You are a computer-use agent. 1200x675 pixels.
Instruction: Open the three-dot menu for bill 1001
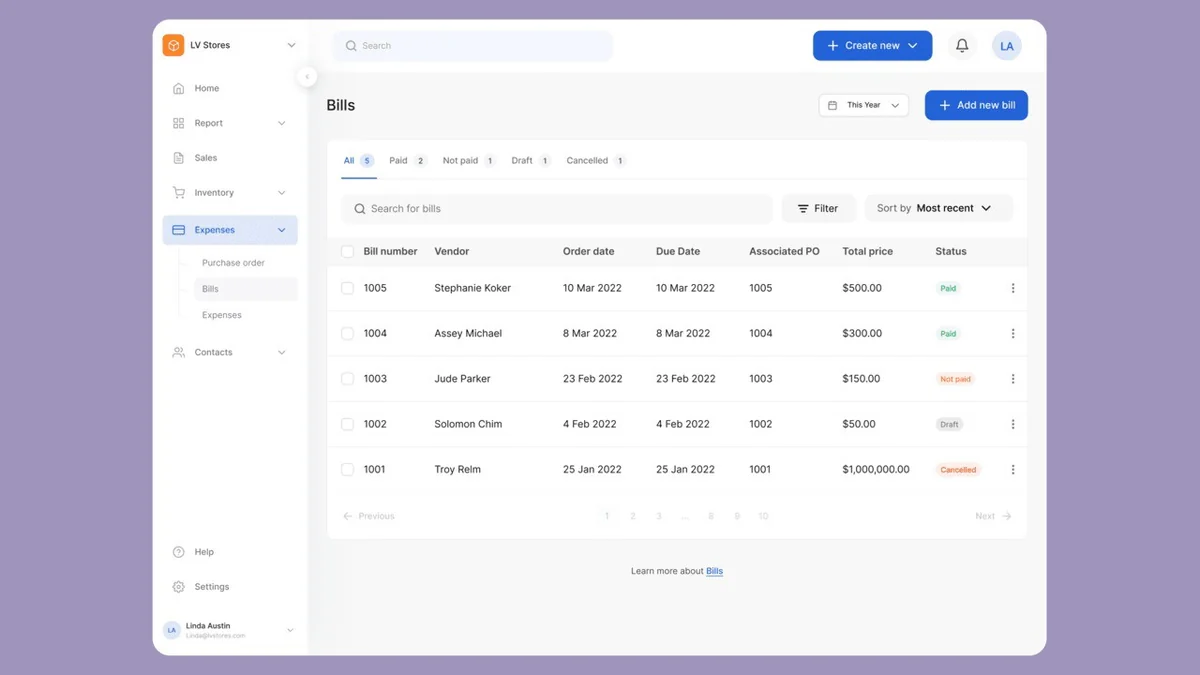coord(1013,470)
